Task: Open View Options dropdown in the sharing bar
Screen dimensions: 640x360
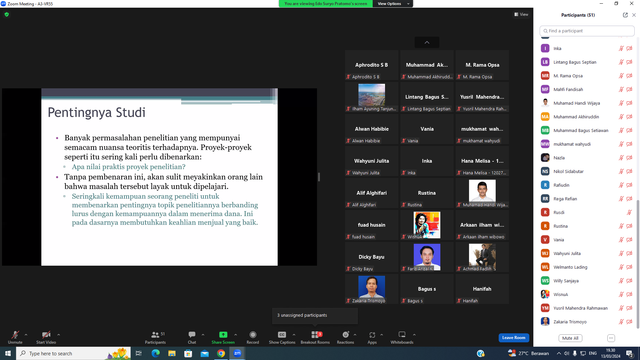Action: (x=393, y=4)
